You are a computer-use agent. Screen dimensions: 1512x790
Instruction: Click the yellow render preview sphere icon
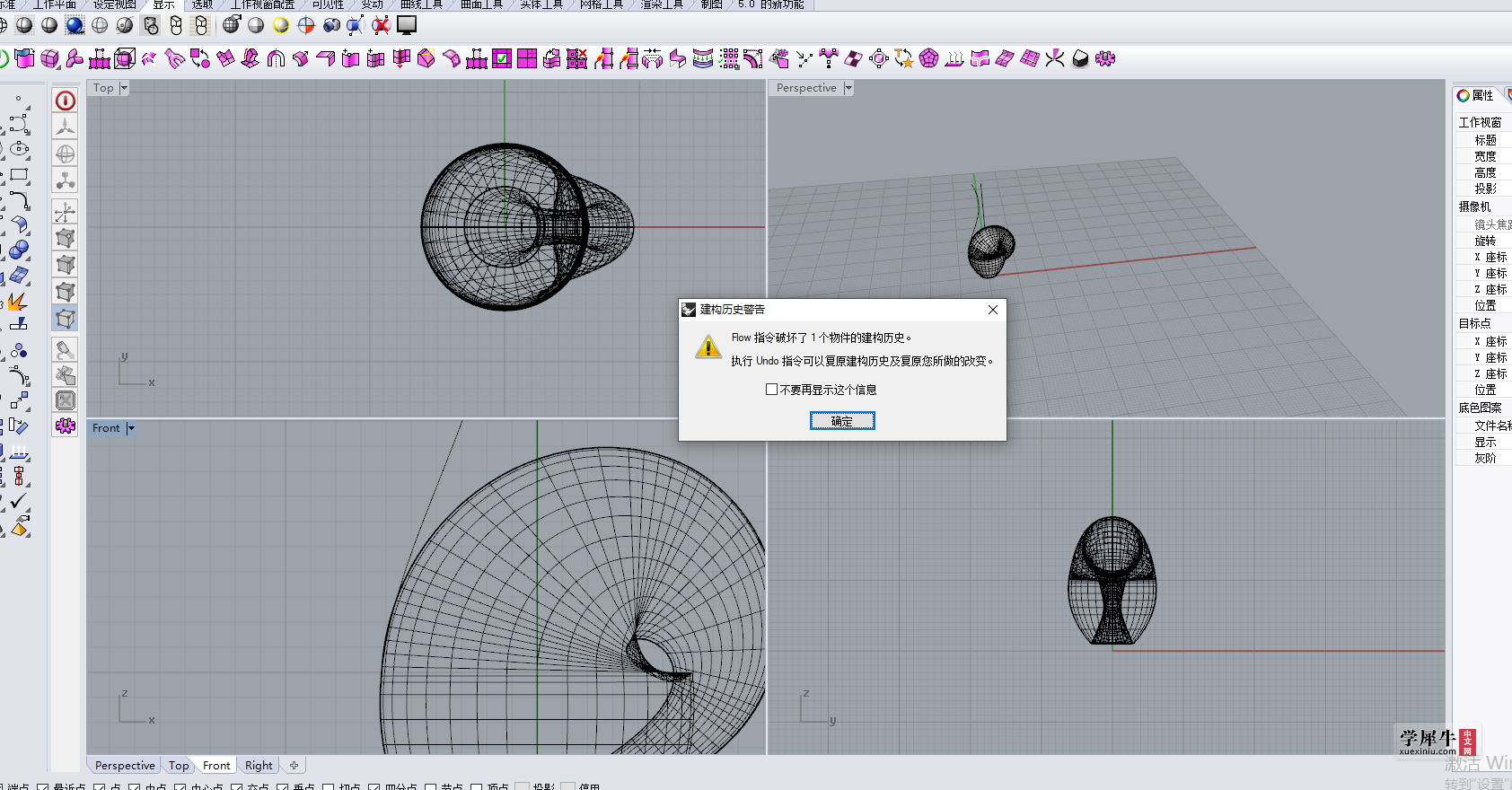point(281,25)
